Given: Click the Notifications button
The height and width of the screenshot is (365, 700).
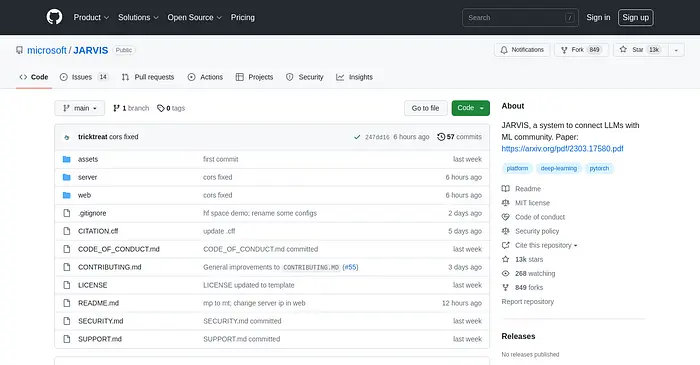Looking at the screenshot, I should point(522,50).
